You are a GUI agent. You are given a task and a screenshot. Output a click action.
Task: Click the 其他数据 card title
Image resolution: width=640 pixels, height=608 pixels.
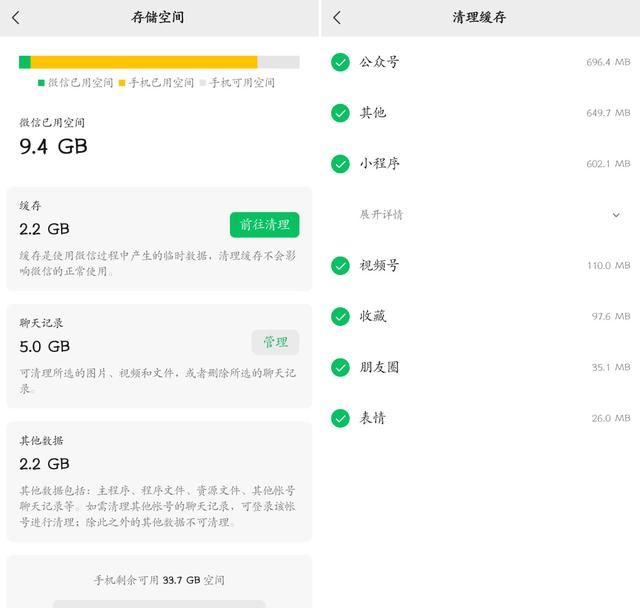point(41,441)
